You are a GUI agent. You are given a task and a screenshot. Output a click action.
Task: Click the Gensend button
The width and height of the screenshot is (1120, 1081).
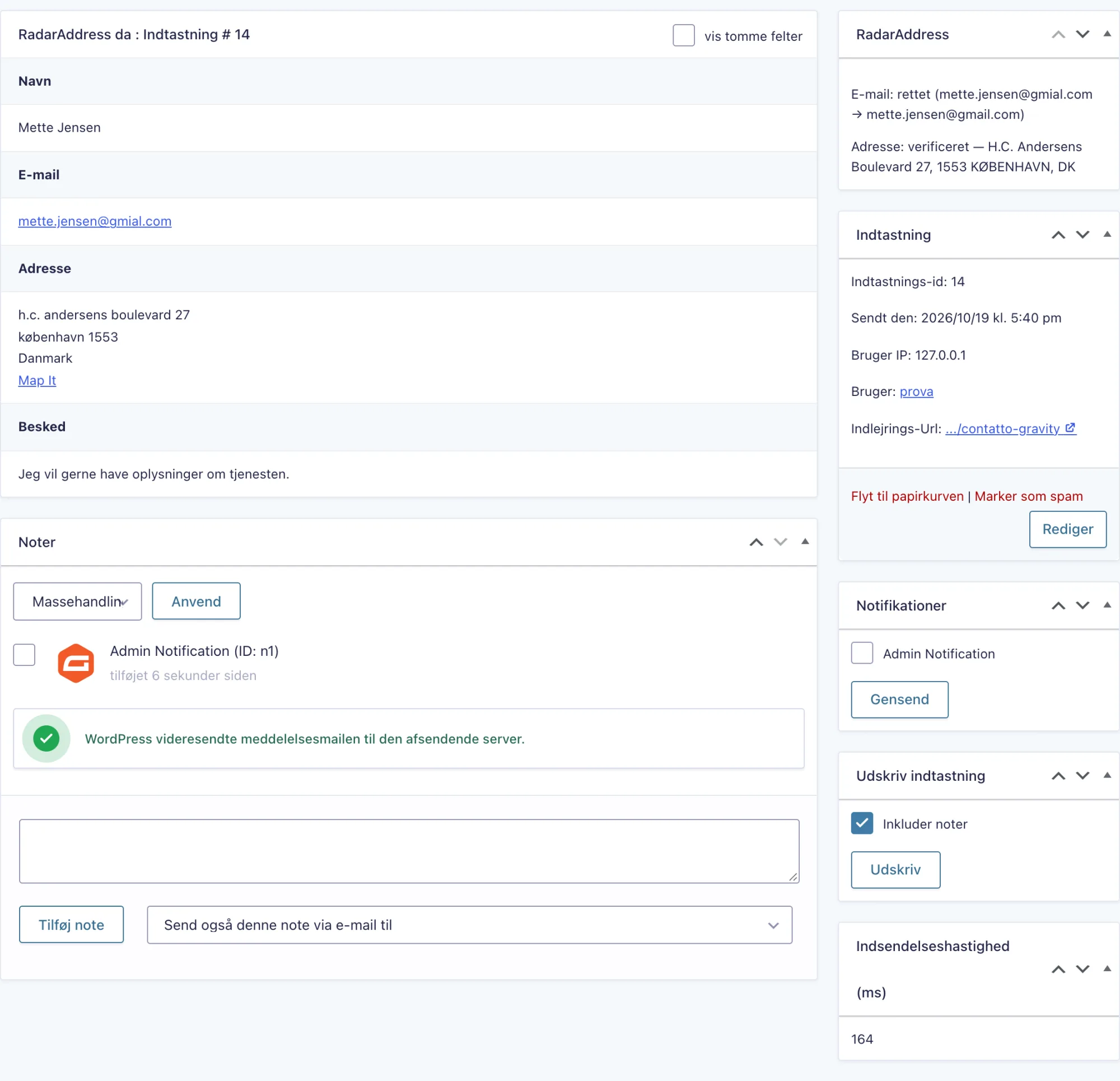pyautogui.click(x=899, y=700)
